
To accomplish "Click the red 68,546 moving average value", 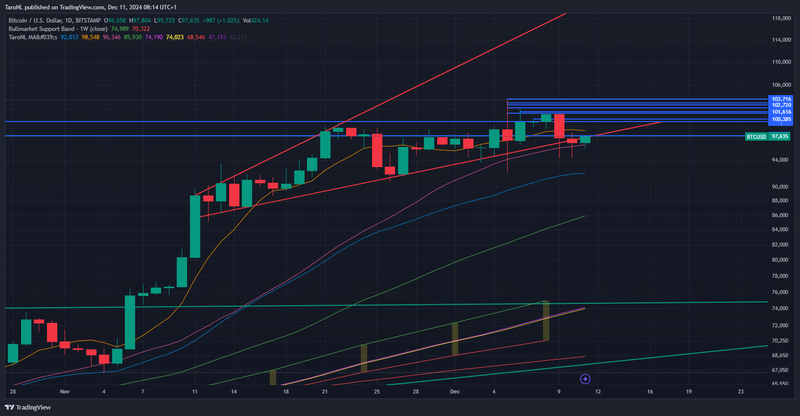I will tap(196, 37).
